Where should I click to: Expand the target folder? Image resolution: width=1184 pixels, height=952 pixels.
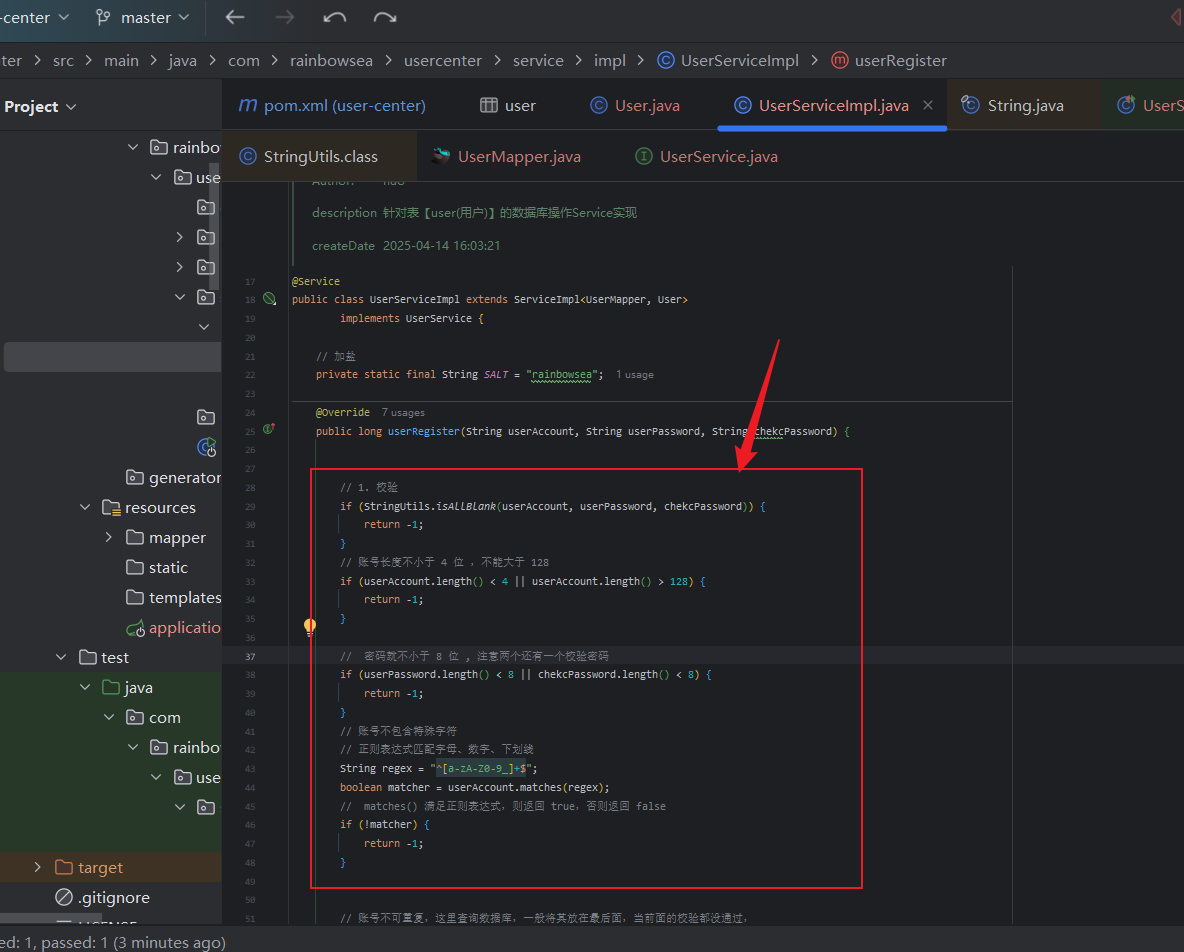(38, 868)
